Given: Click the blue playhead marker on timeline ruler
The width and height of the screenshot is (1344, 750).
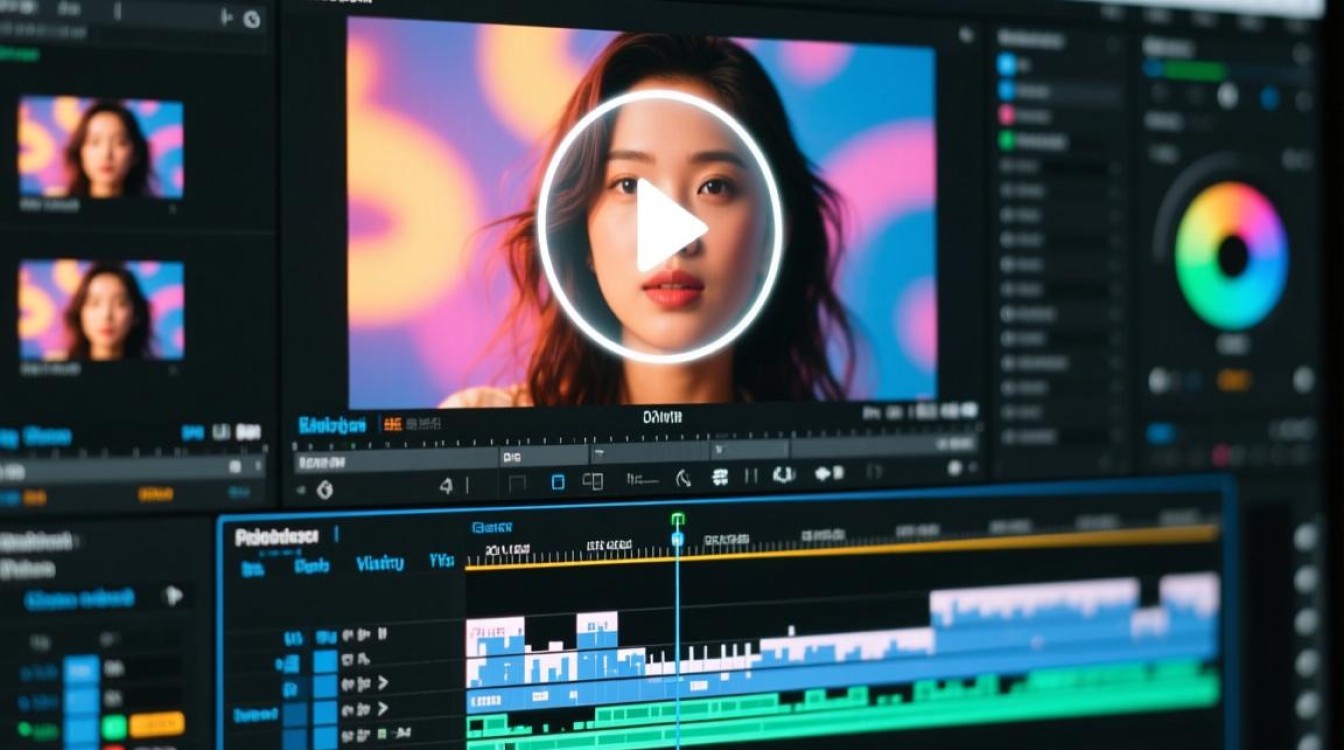Looking at the screenshot, I should (677, 539).
